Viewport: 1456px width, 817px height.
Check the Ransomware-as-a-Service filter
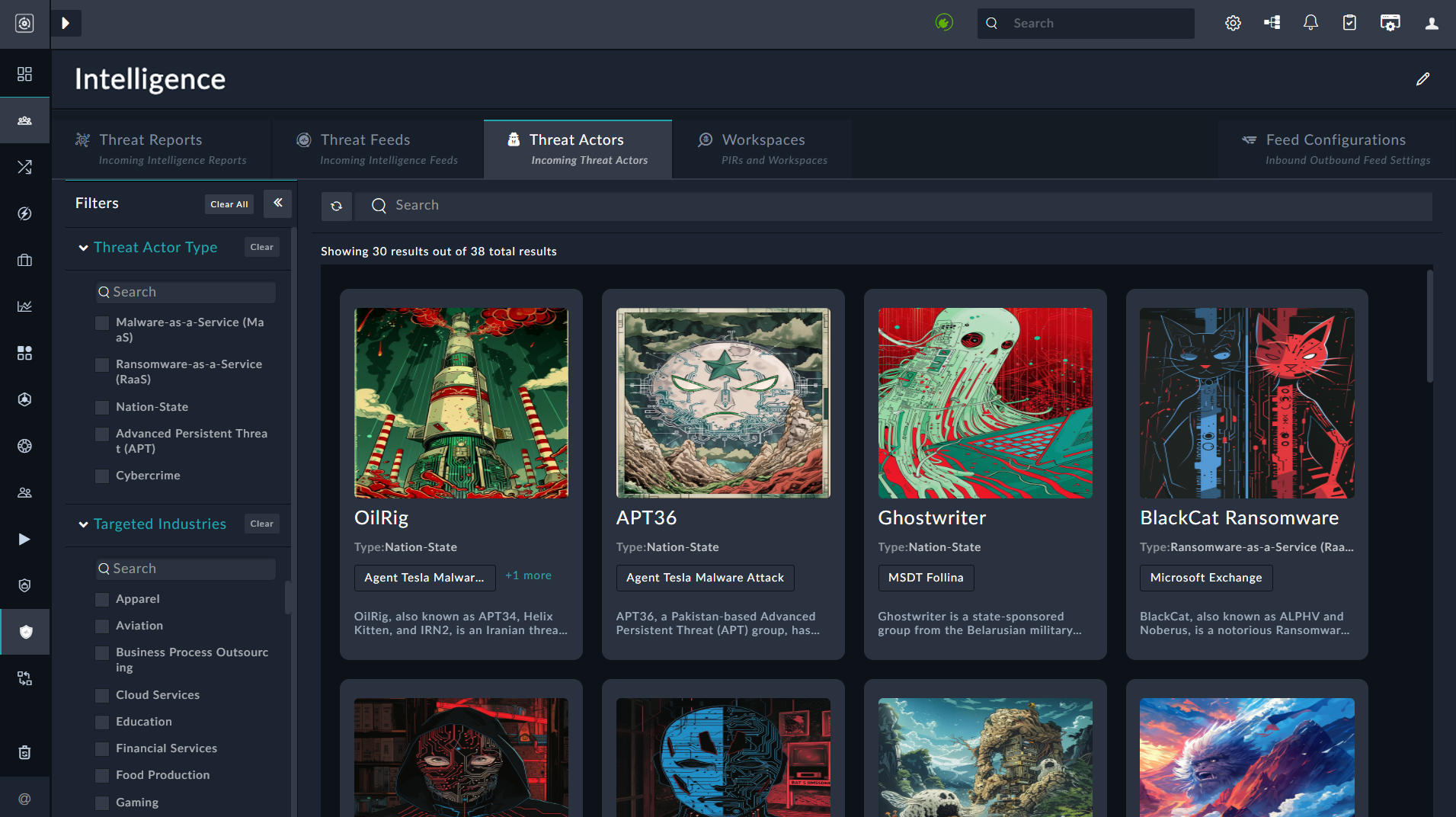point(102,365)
